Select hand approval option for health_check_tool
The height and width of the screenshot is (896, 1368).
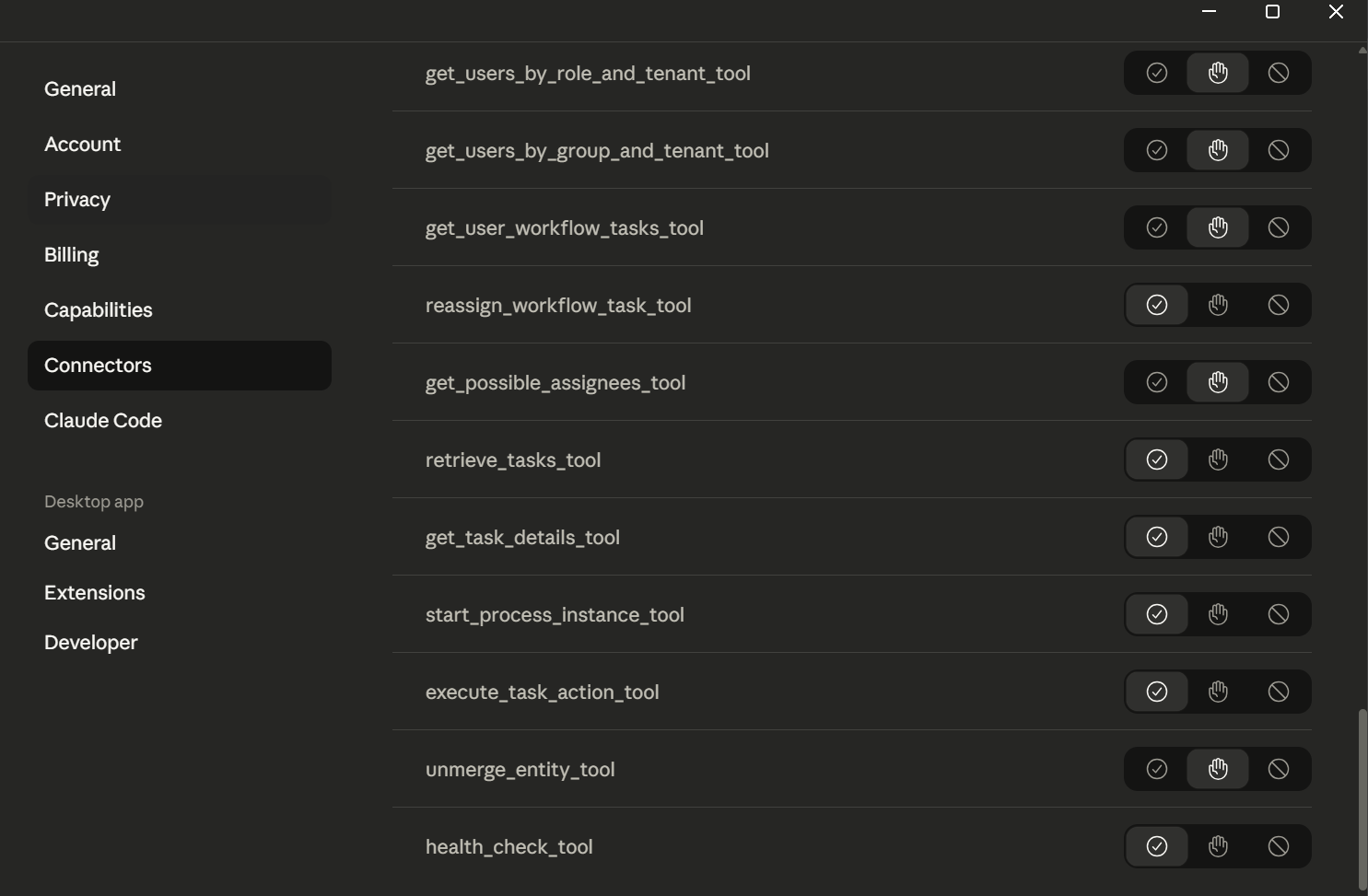tap(1218, 846)
